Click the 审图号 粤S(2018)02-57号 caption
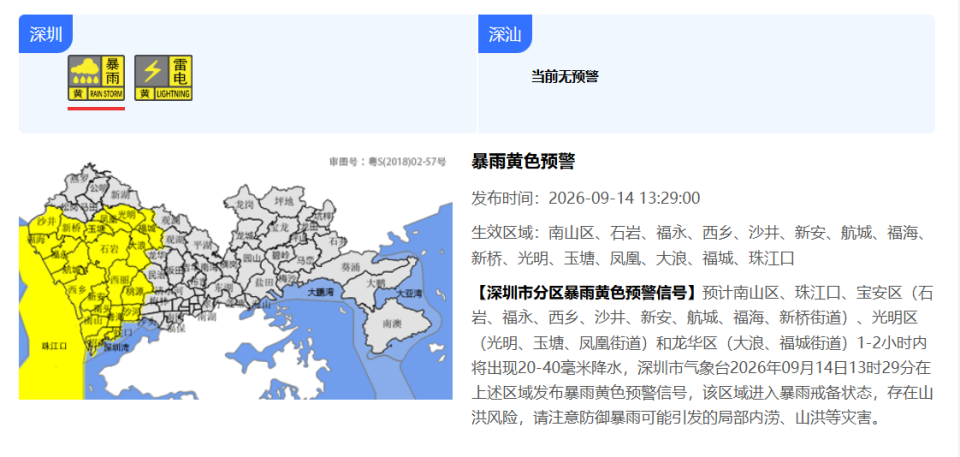 388,162
